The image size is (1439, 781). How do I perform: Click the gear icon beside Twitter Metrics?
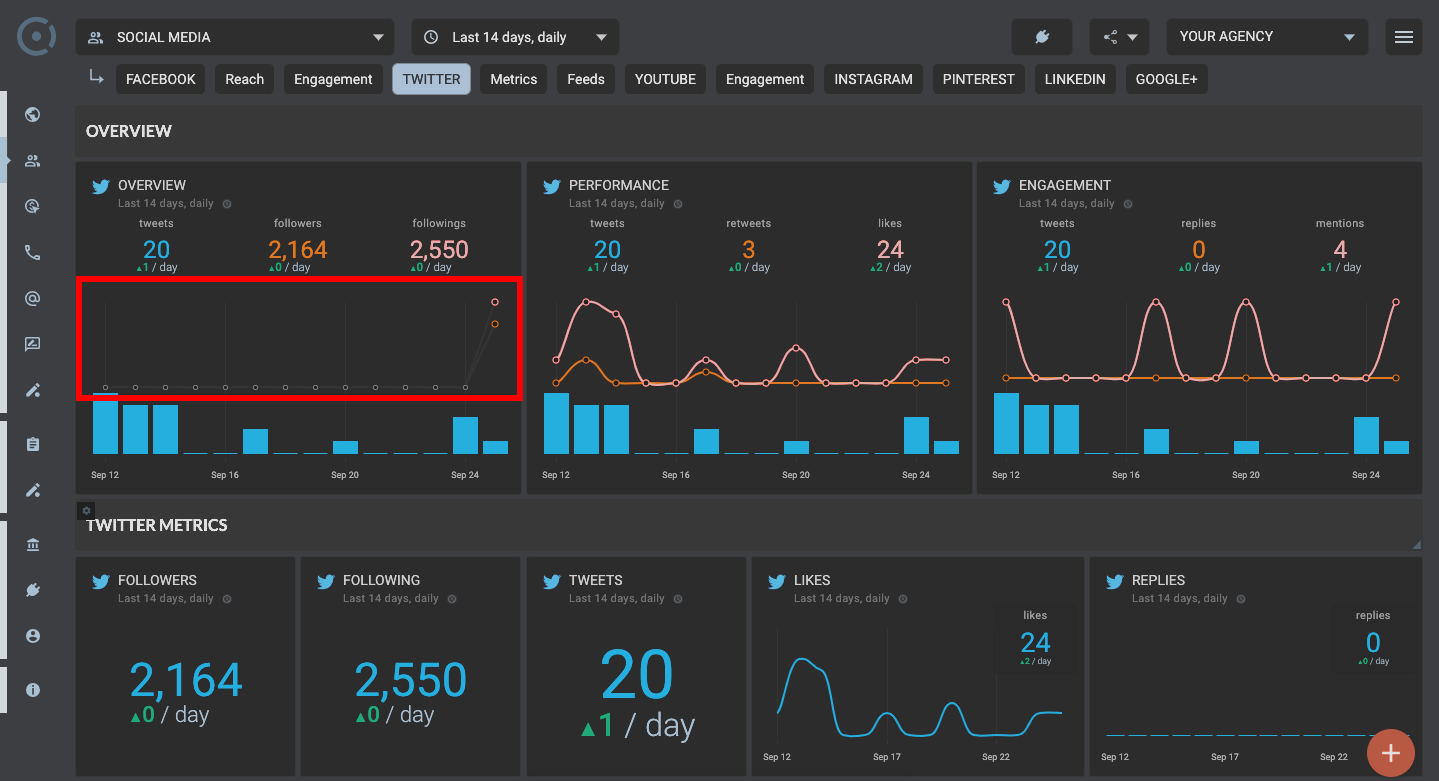pos(86,510)
